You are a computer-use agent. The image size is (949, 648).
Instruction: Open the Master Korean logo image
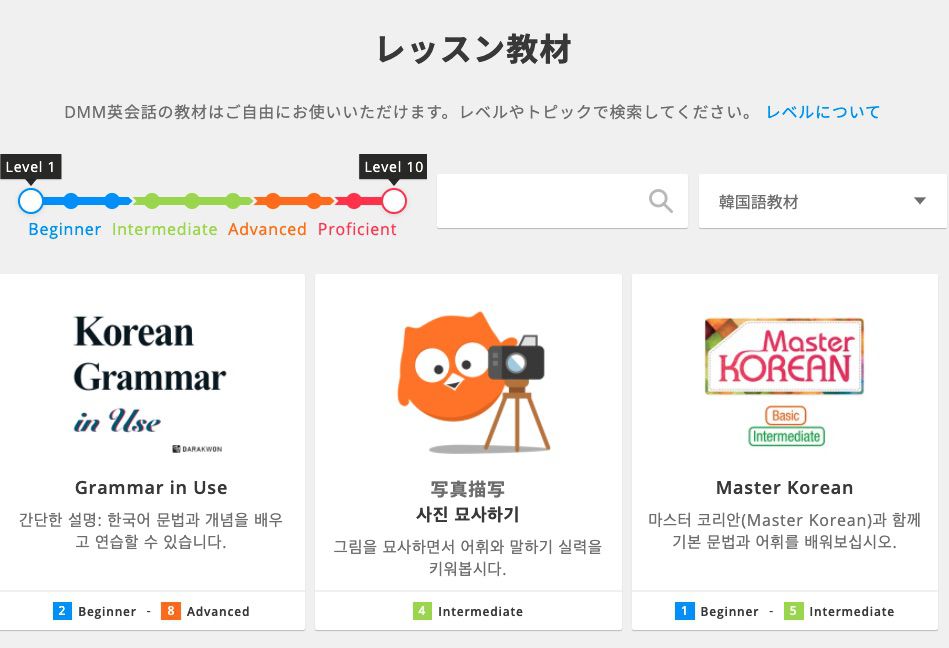click(784, 382)
